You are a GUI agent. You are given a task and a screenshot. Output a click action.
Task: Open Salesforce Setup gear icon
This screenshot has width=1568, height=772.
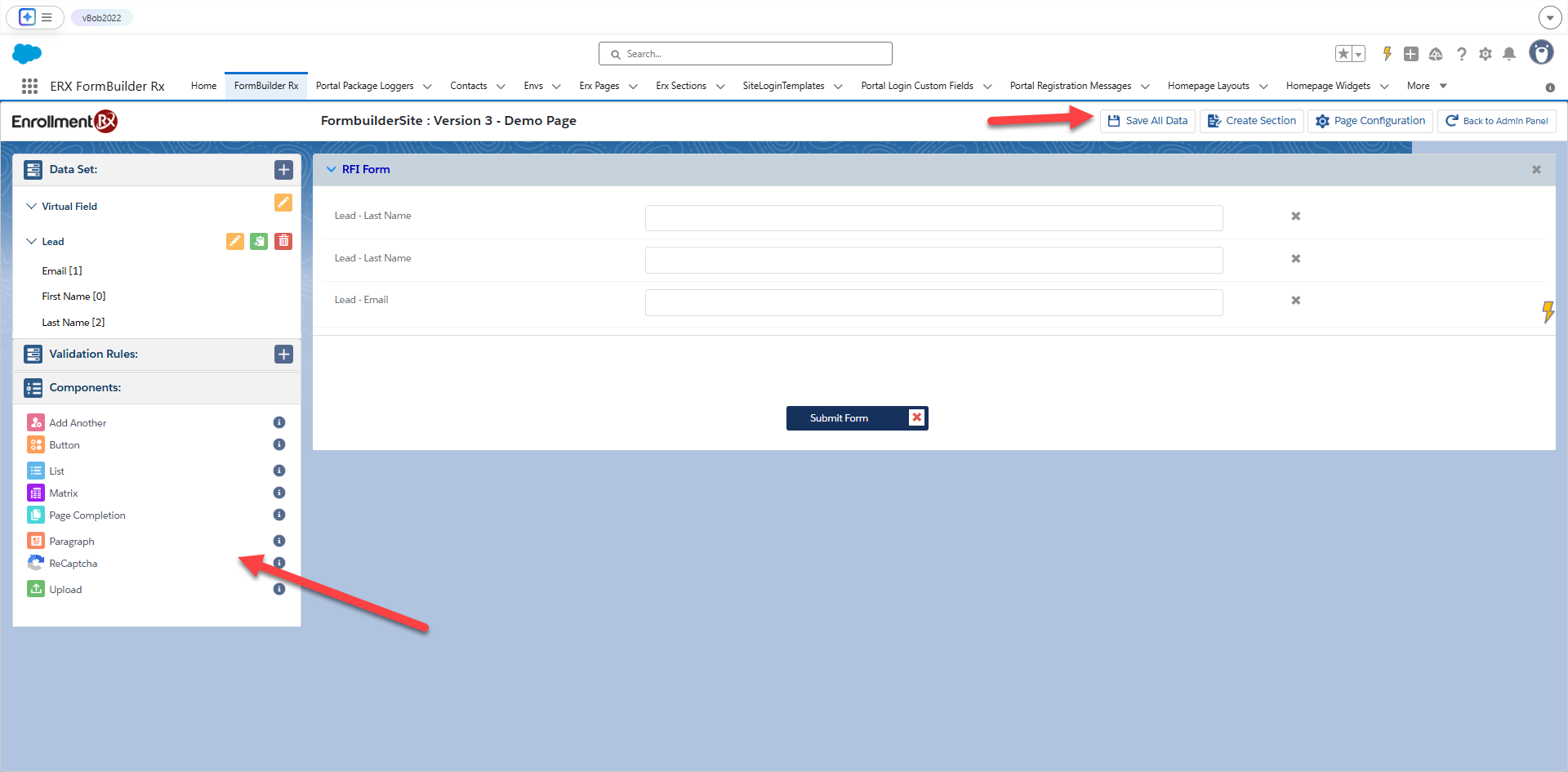pos(1486,54)
